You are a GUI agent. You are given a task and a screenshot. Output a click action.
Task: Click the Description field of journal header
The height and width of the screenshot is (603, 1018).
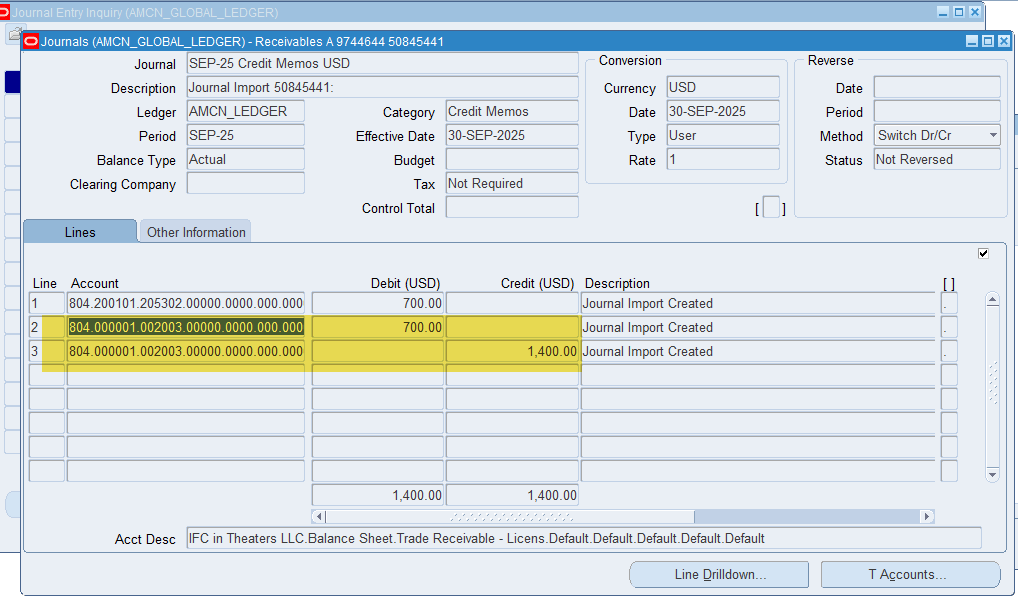pyautogui.click(x=382, y=87)
